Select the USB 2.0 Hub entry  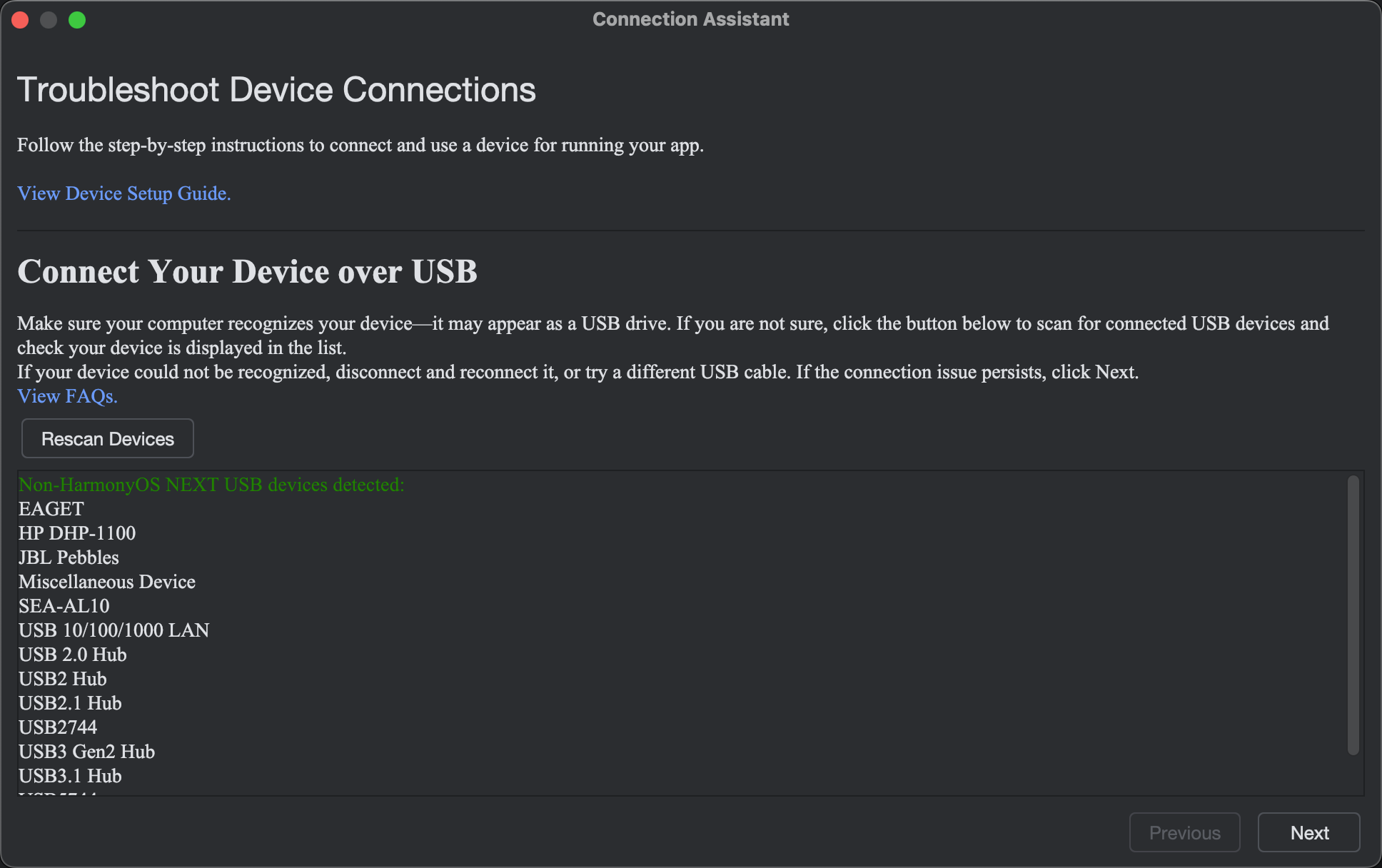click(x=73, y=655)
